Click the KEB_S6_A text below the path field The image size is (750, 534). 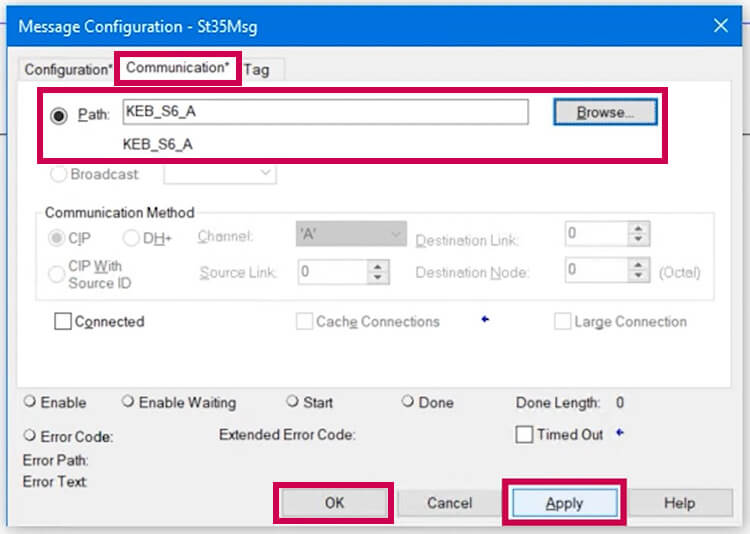coord(158,144)
